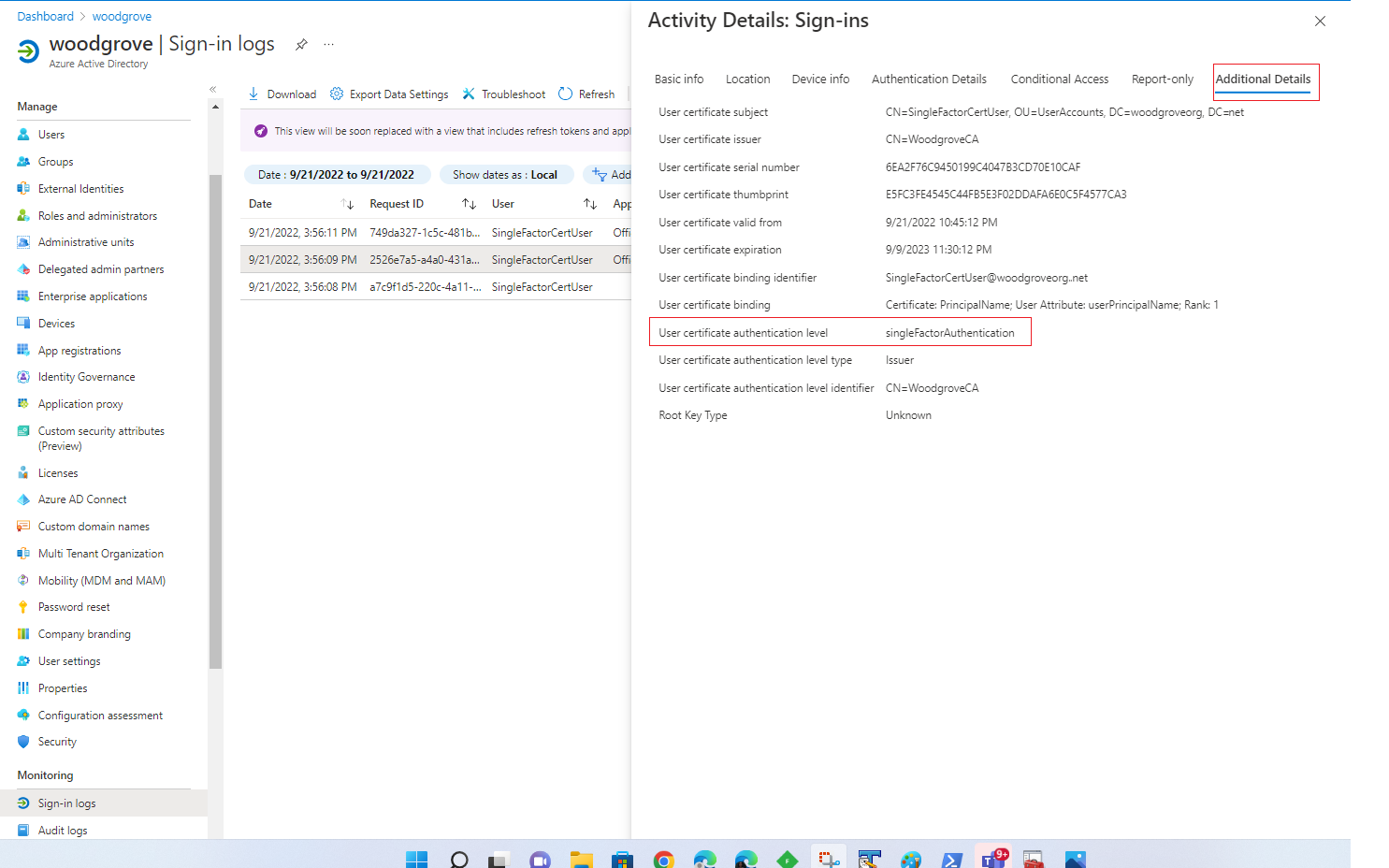Open Administrative units
This screenshot has width=1389, height=868.
click(86, 242)
